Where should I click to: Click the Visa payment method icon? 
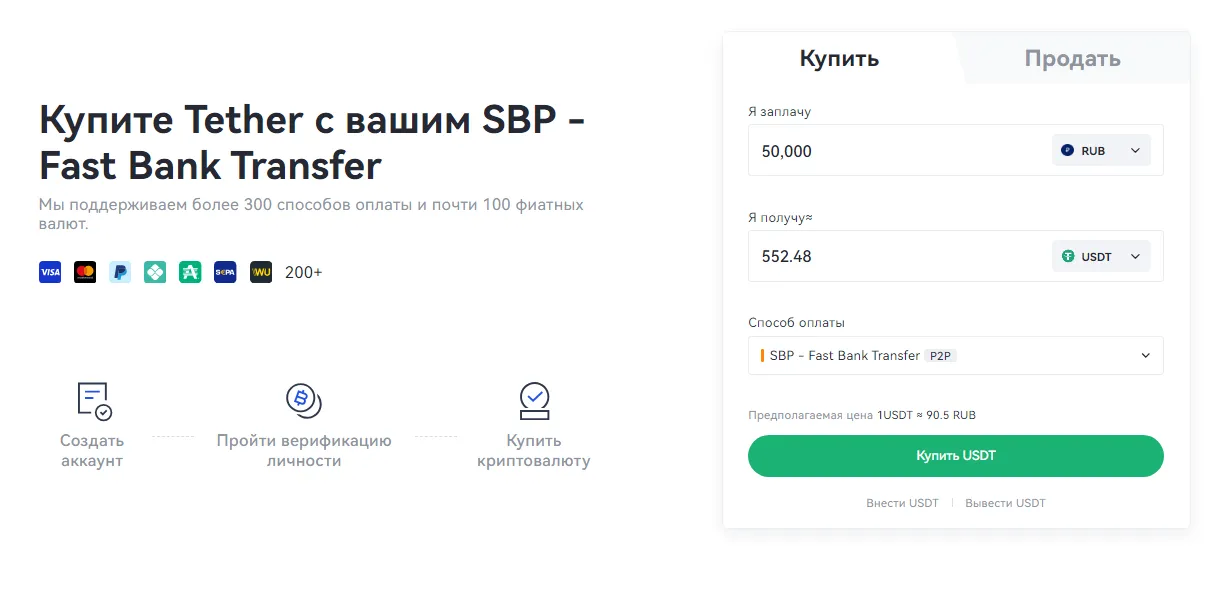50,271
